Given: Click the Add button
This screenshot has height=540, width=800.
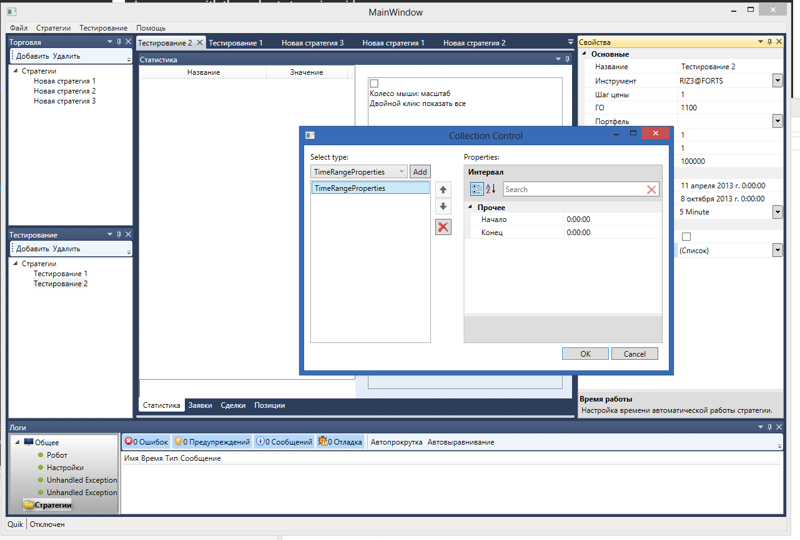Looking at the screenshot, I should (420, 172).
